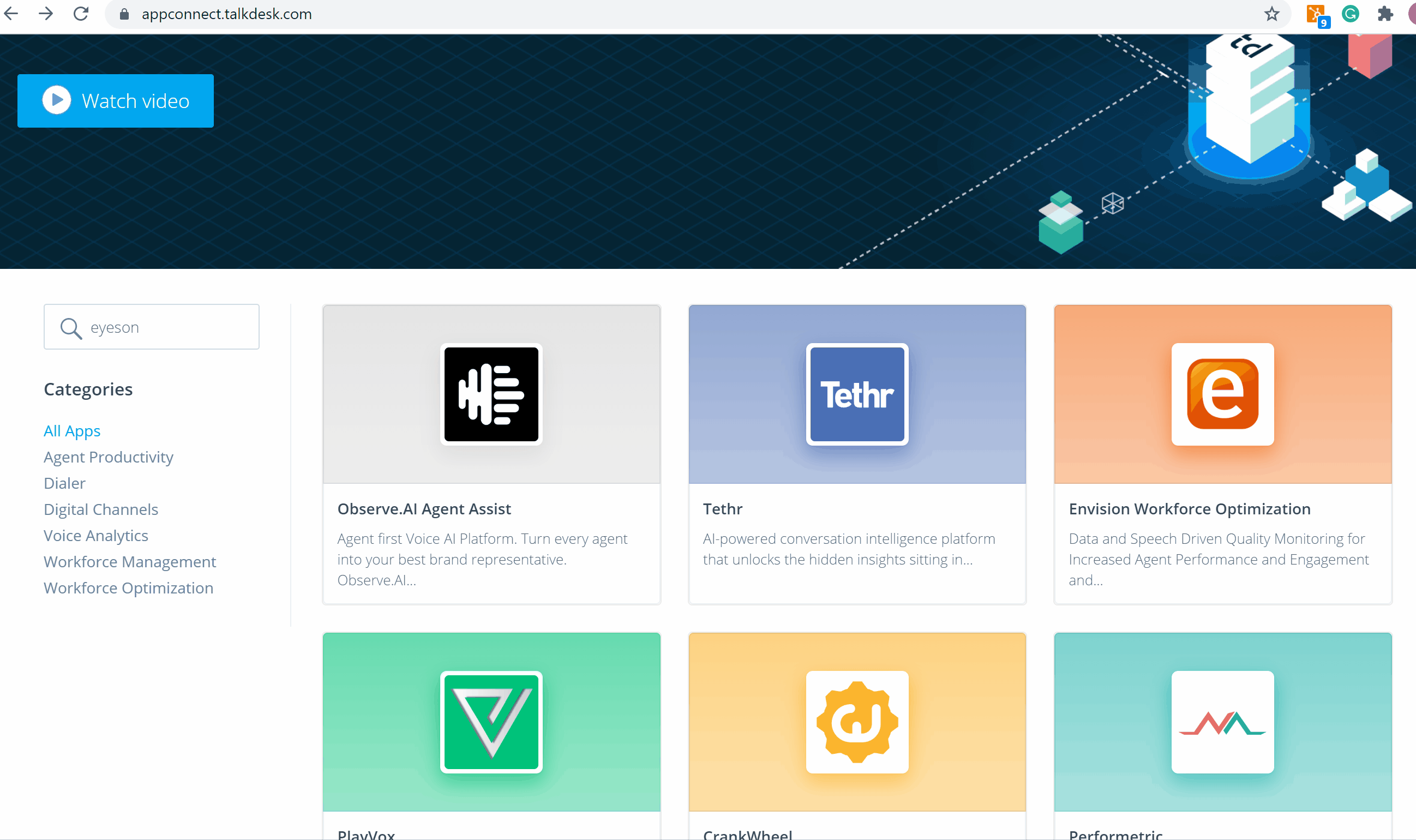Open the browser extensions puzzle icon

pyautogui.click(x=1384, y=14)
